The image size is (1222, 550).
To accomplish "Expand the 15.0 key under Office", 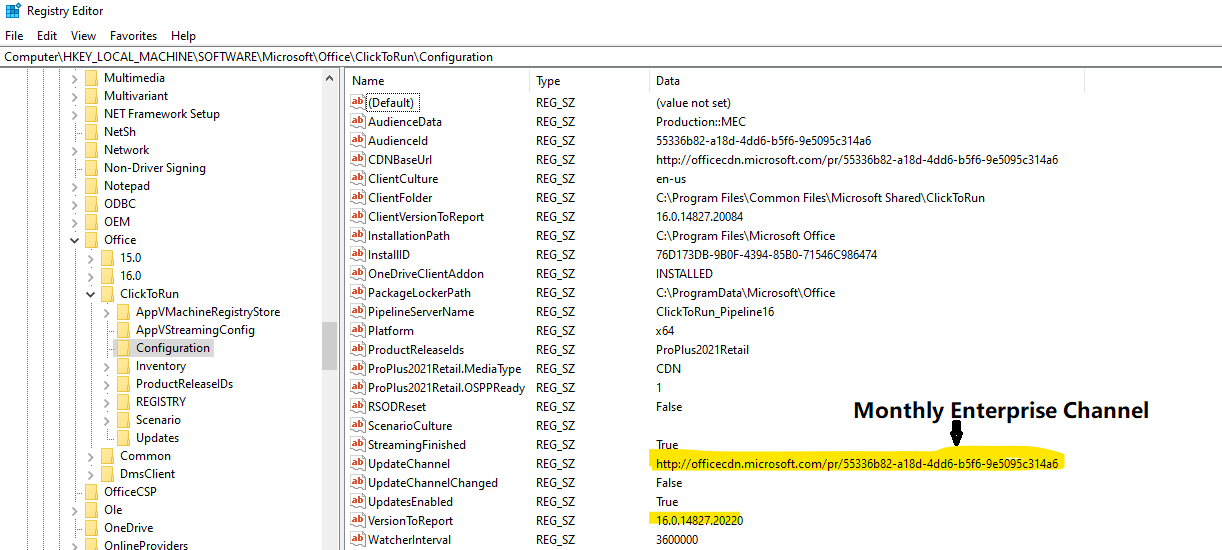I will point(91,258).
